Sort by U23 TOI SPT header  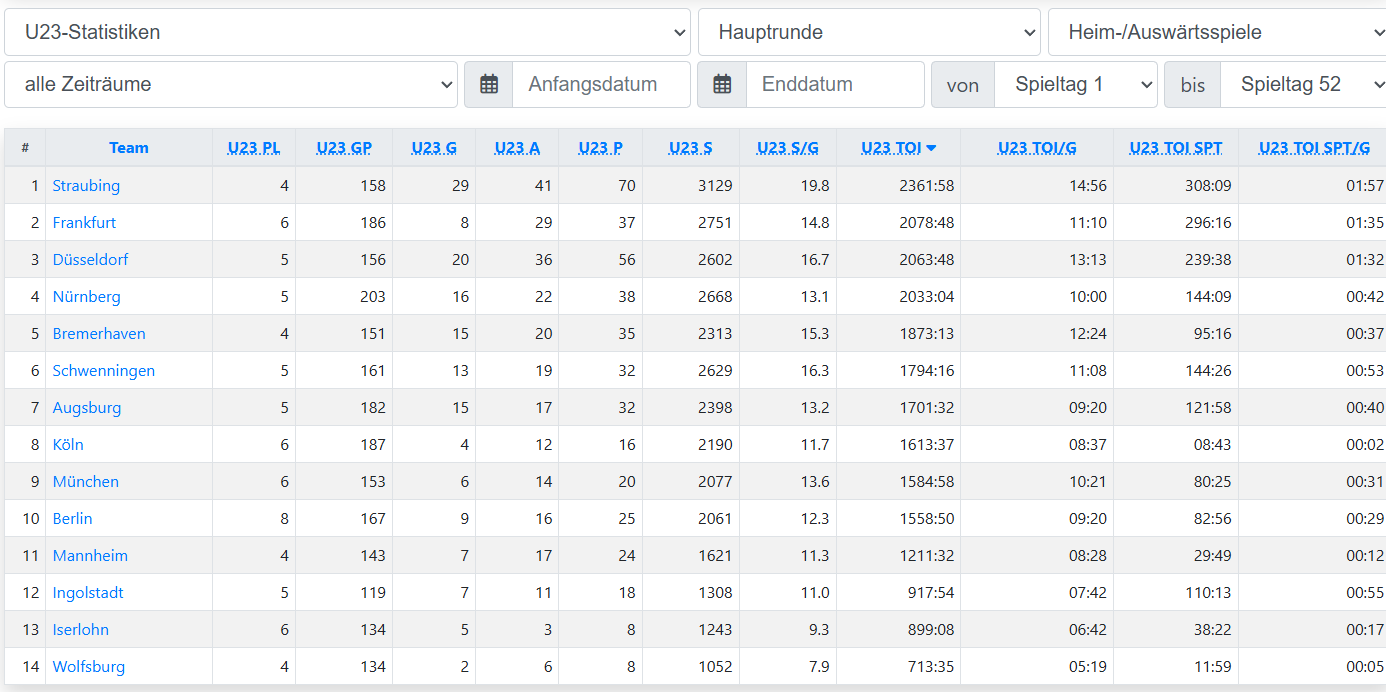1175,148
